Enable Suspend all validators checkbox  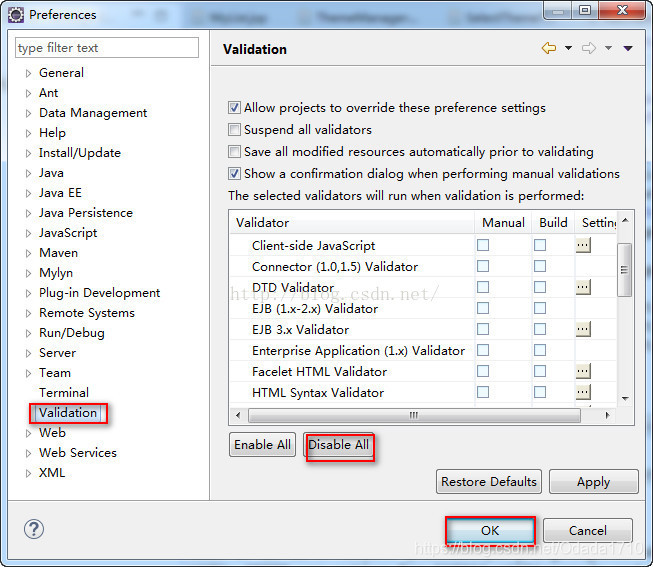pos(234,130)
